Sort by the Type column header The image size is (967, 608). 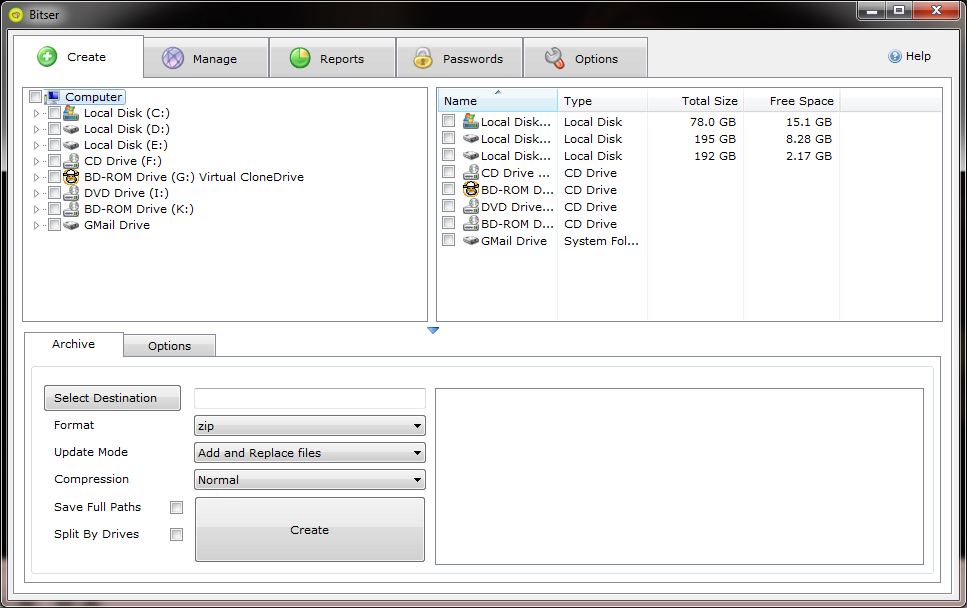coord(603,101)
